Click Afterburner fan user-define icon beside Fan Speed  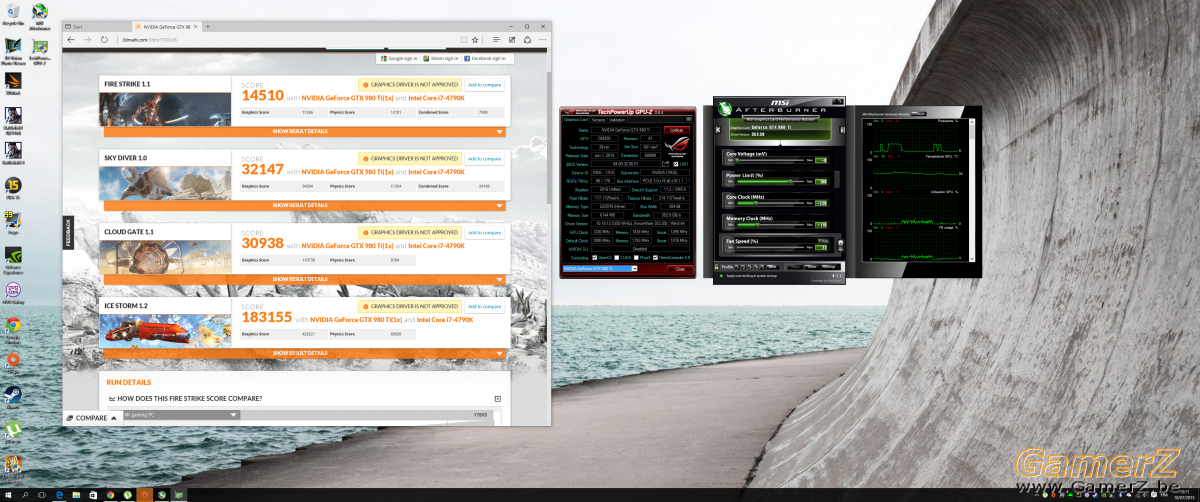click(840, 244)
